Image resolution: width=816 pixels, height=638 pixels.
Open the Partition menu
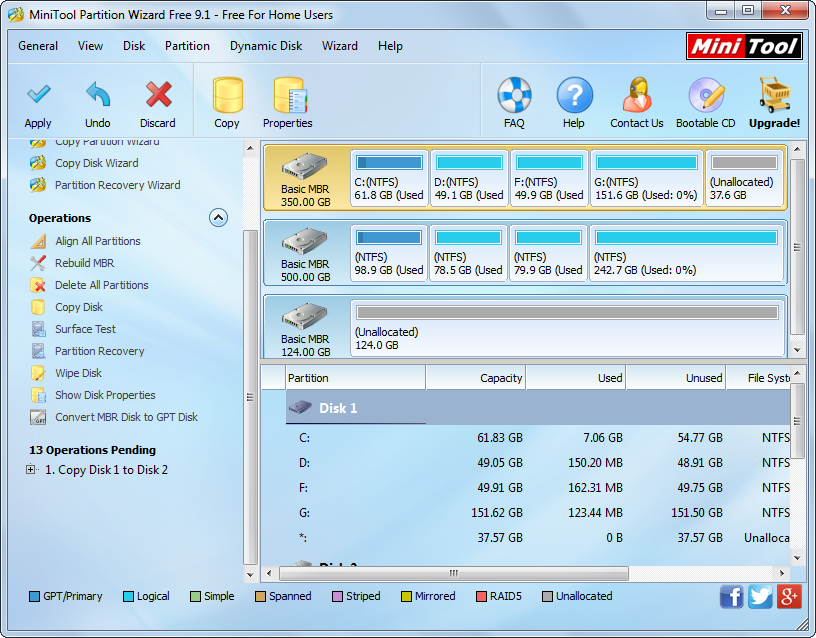tap(187, 46)
